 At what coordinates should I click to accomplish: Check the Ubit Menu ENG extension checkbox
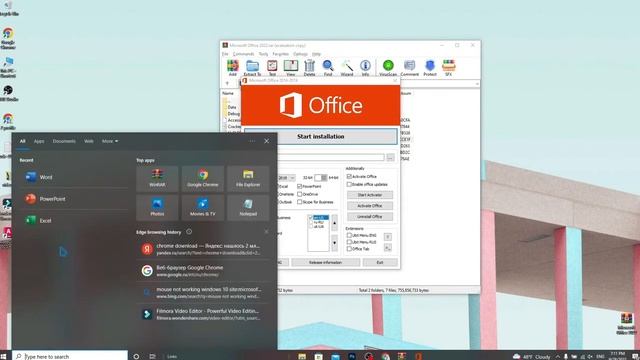pyautogui.click(x=349, y=236)
